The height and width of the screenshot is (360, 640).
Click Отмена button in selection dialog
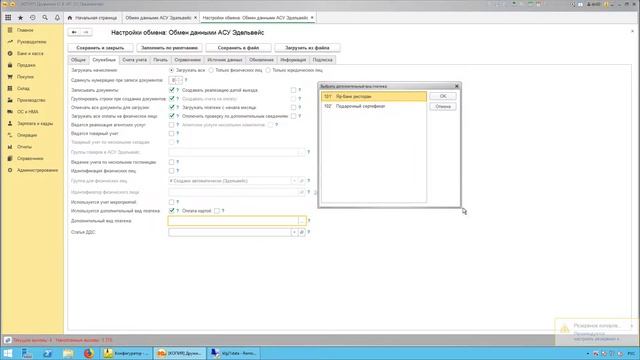(x=443, y=107)
